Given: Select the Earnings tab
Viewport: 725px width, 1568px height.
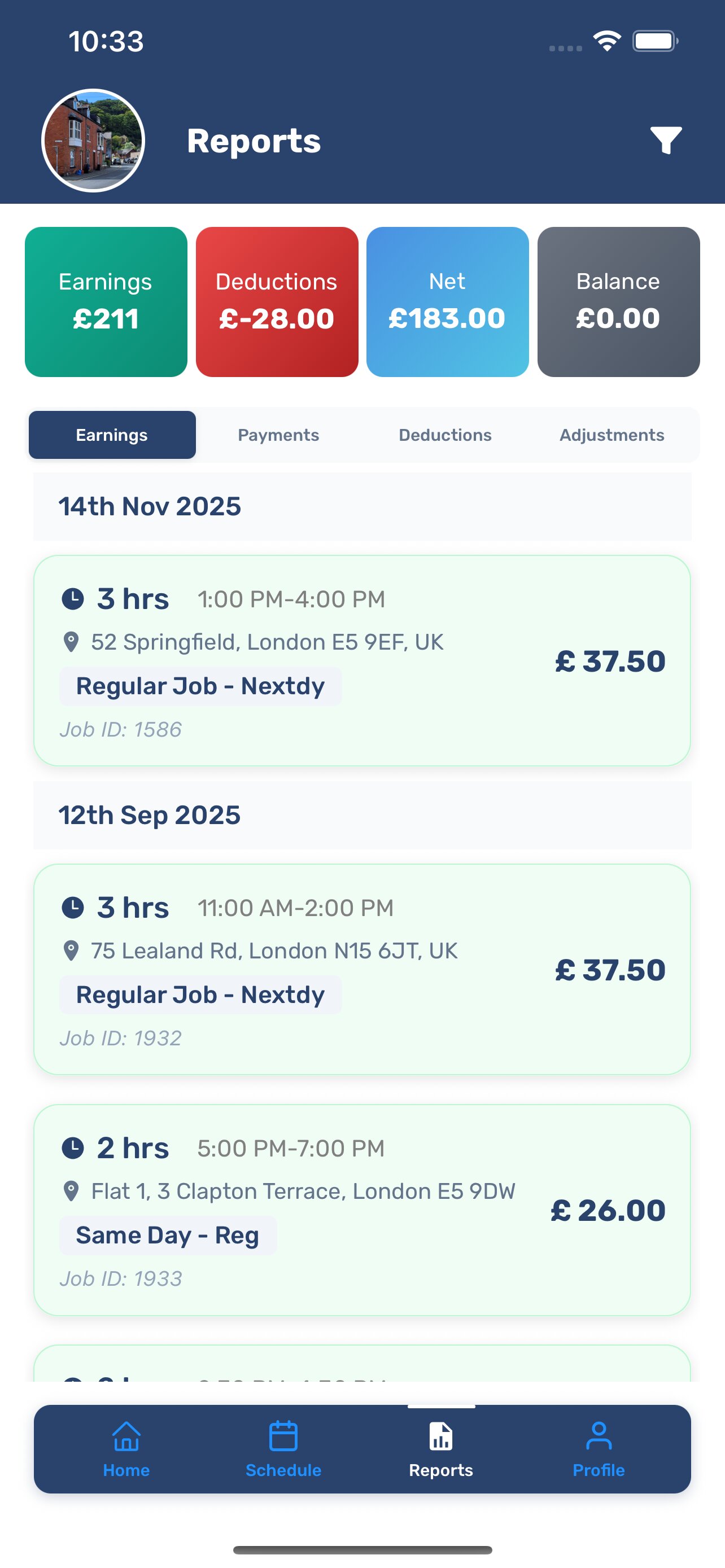Looking at the screenshot, I should coord(112,435).
